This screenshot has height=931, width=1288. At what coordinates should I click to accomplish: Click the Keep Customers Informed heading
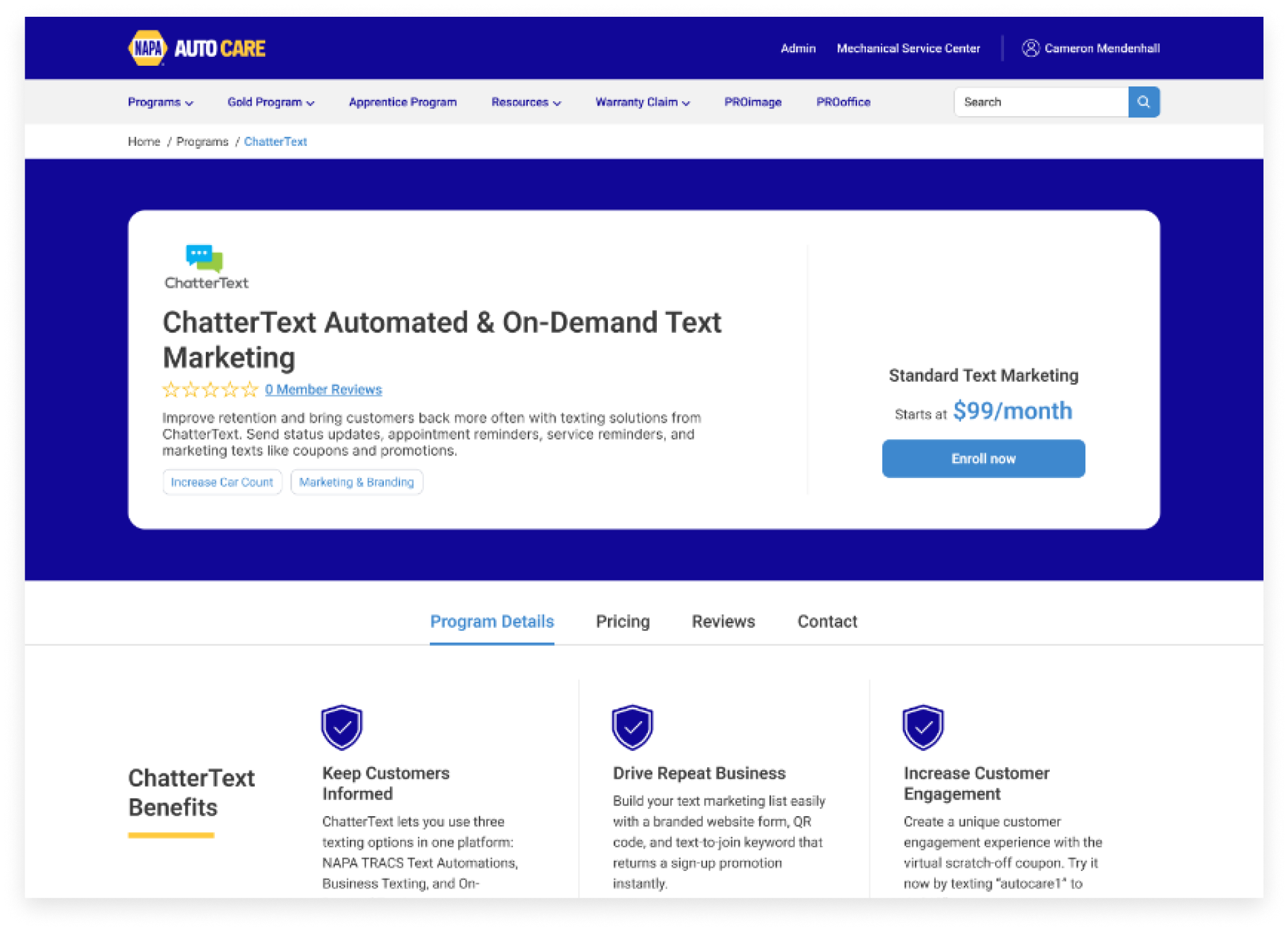point(386,783)
